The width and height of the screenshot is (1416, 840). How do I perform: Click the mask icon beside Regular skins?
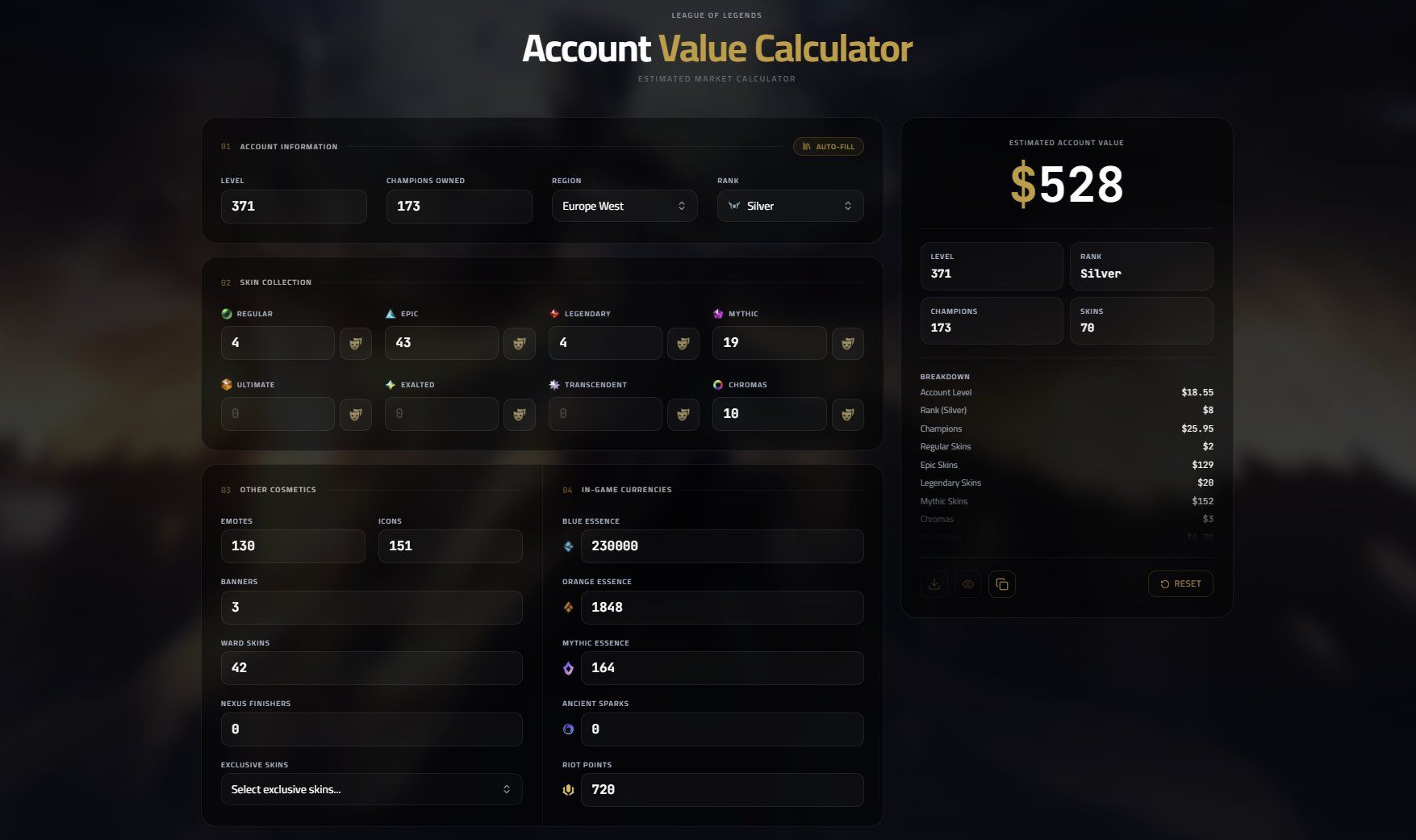(x=355, y=343)
